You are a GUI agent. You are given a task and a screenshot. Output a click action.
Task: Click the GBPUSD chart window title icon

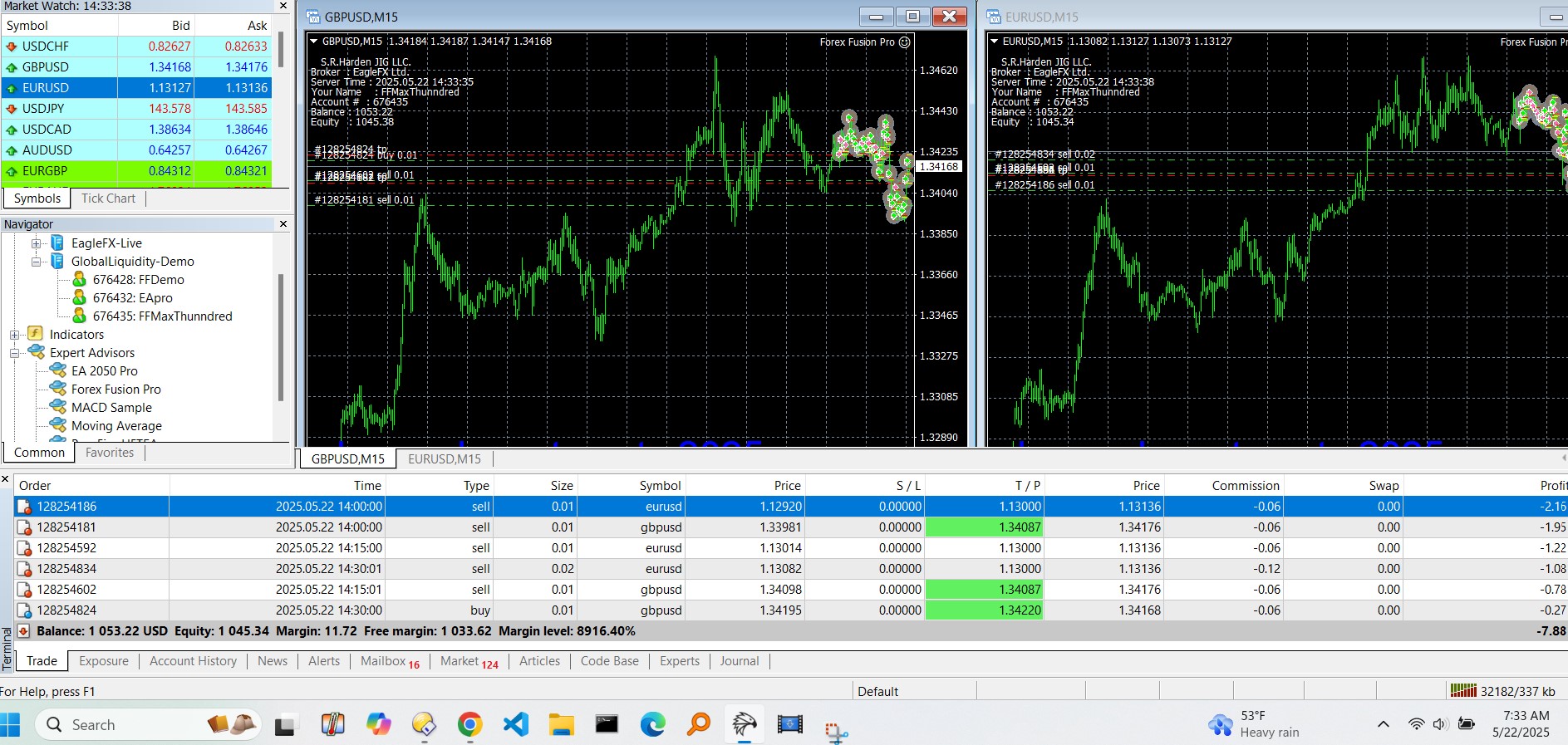coord(313,17)
